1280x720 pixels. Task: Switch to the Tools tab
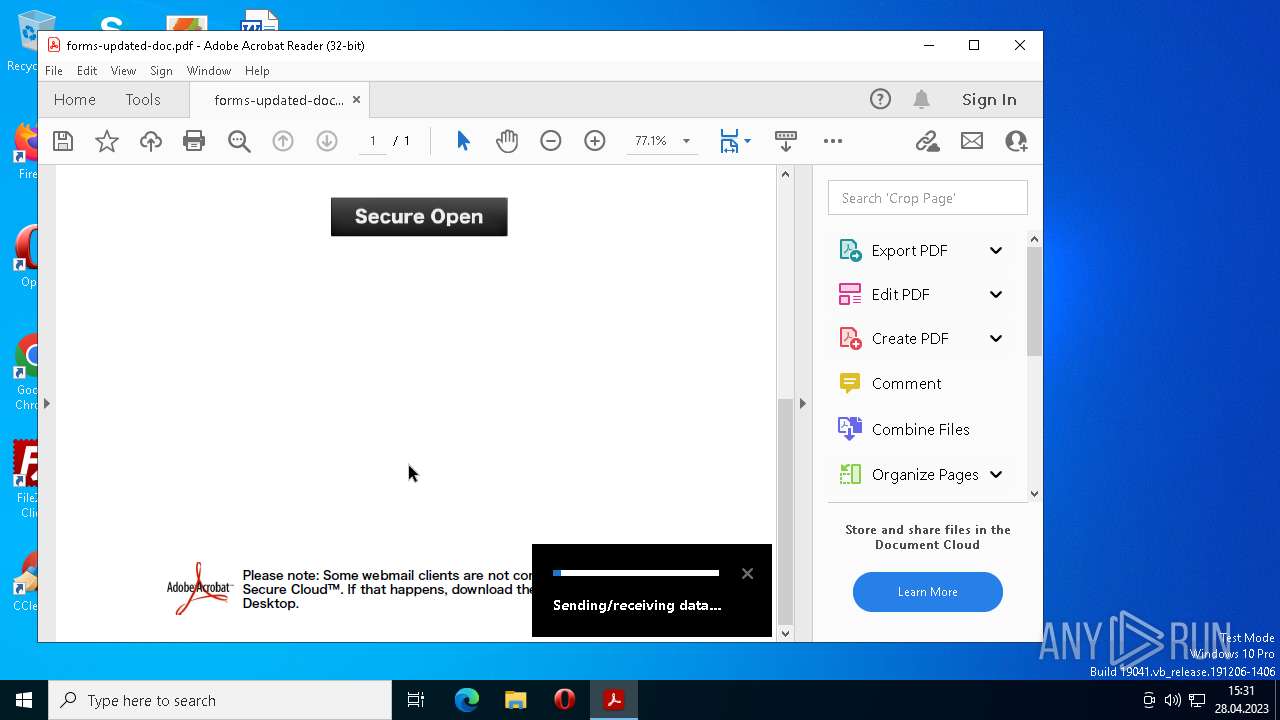pos(143,100)
